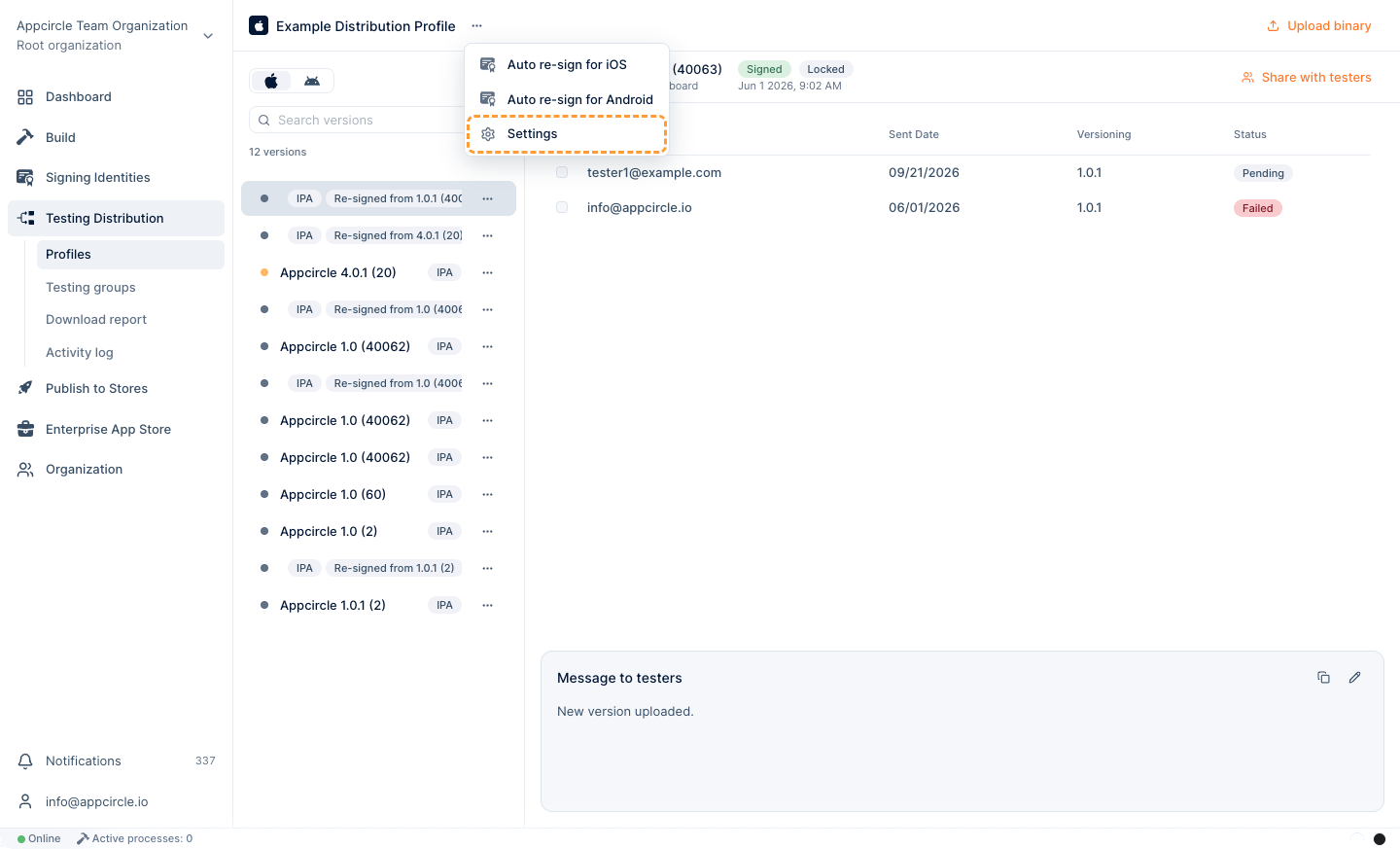Click the Organization people icon
The image size is (1400, 849).
(x=25, y=470)
